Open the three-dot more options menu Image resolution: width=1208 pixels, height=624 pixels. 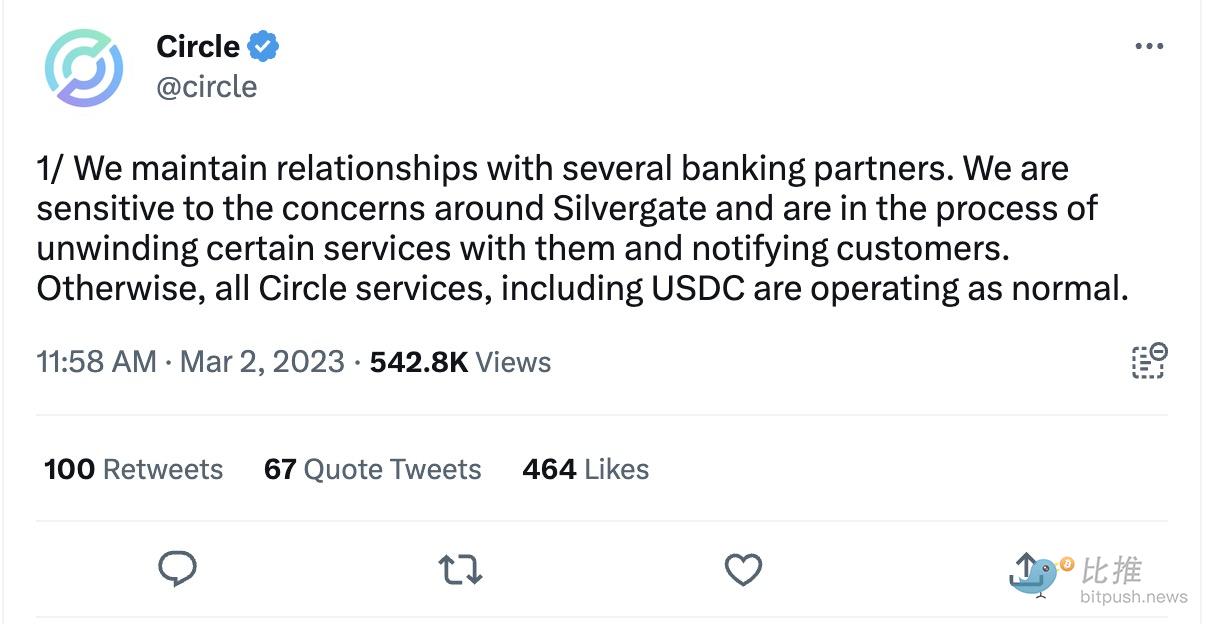tap(1149, 46)
